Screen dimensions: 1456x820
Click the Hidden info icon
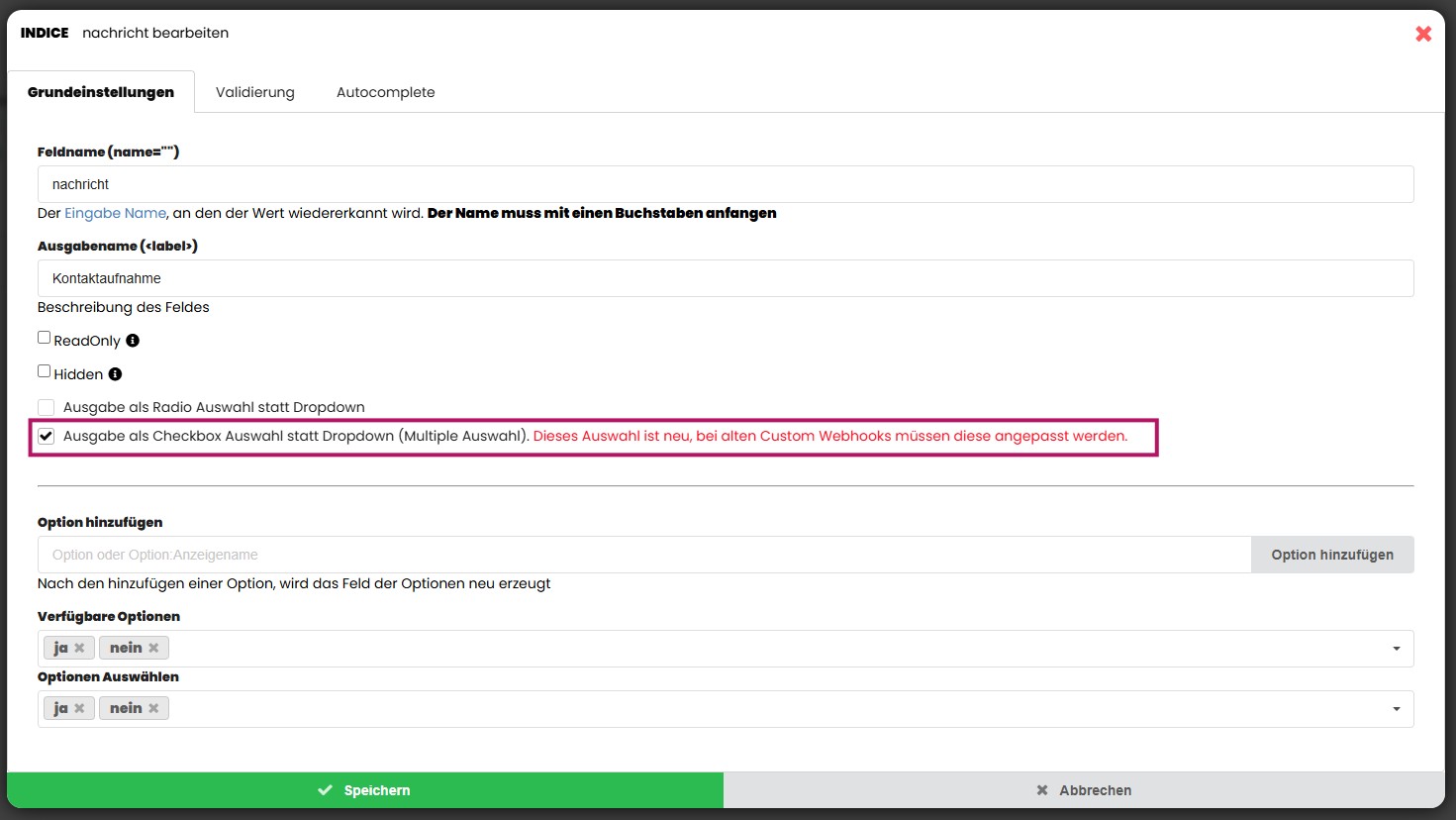115,374
